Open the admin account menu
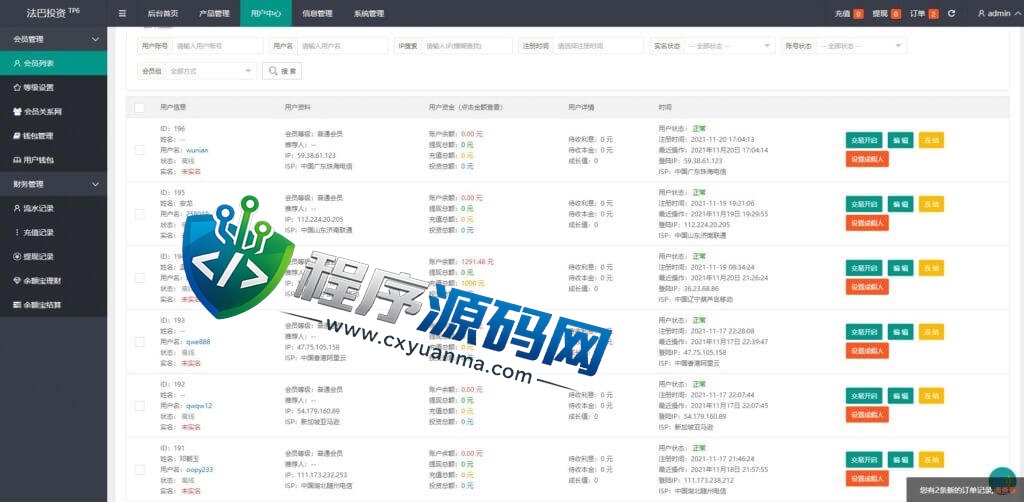The width and height of the screenshot is (1024, 502). (x=997, y=13)
